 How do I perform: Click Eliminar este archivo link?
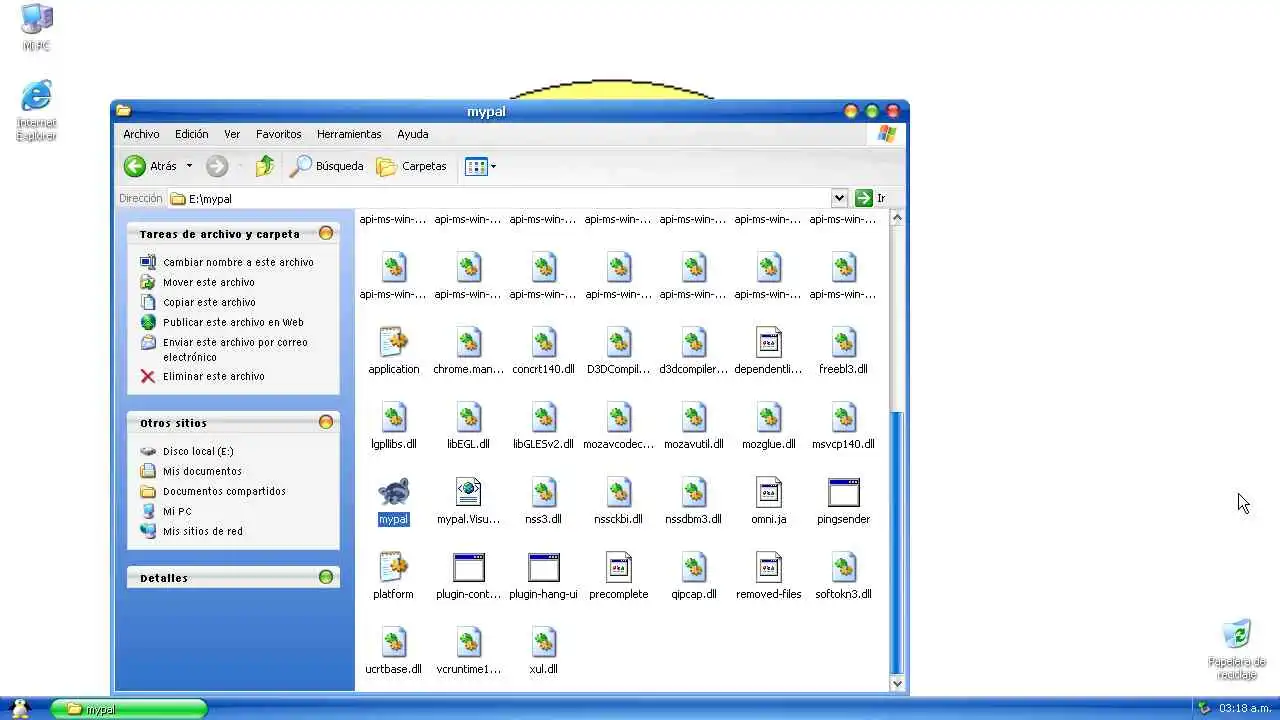pyautogui.click(x=214, y=376)
